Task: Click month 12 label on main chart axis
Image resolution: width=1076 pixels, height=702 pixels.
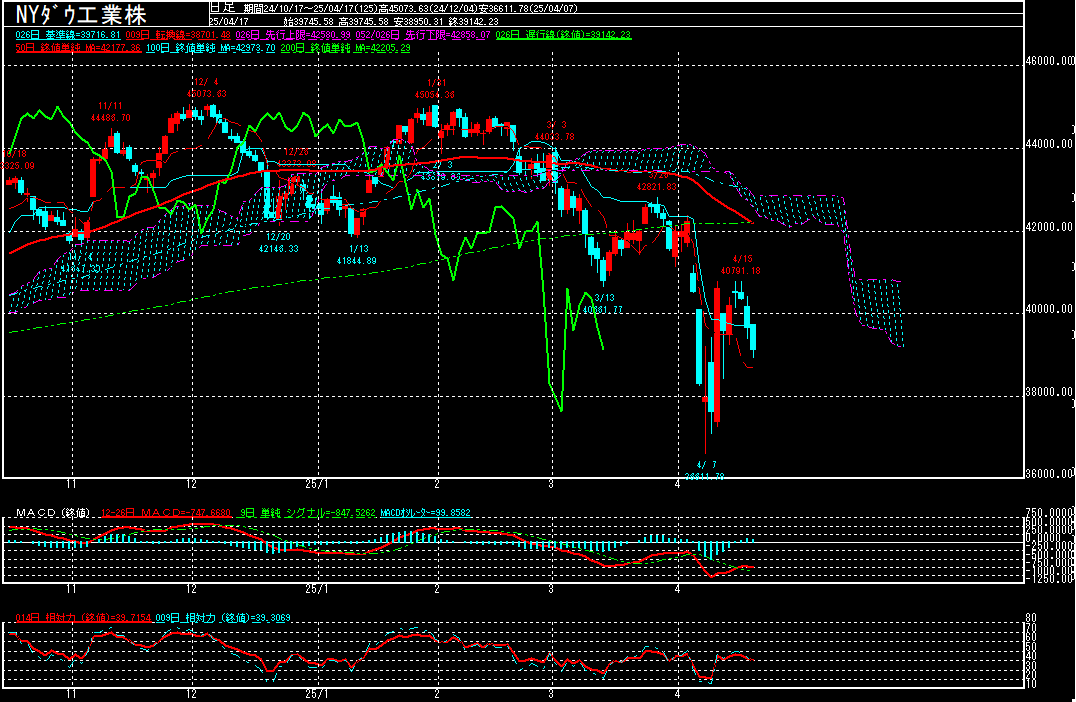Action: tap(191, 484)
